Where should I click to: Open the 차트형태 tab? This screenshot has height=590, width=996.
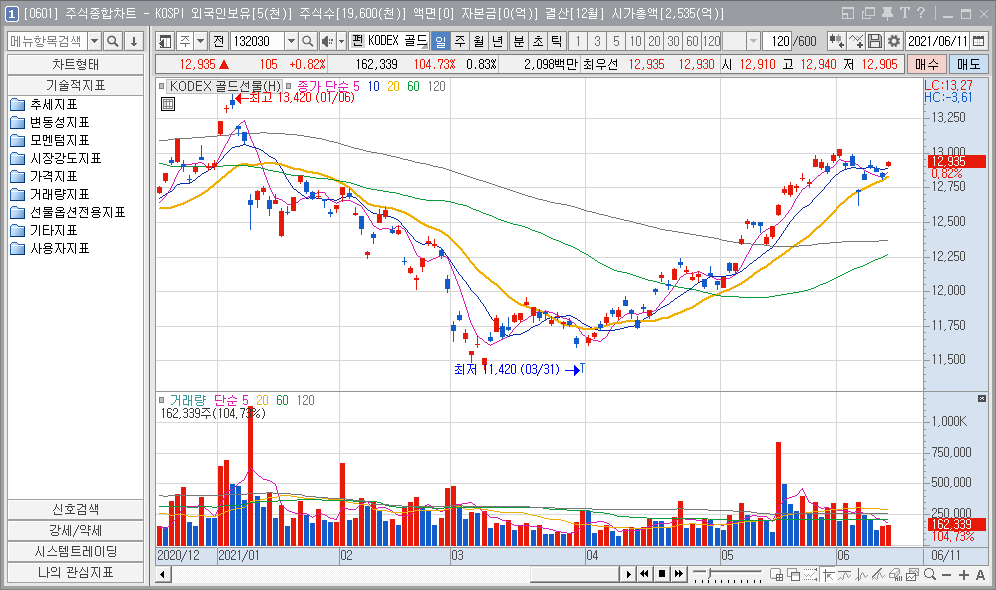[x=76, y=65]
